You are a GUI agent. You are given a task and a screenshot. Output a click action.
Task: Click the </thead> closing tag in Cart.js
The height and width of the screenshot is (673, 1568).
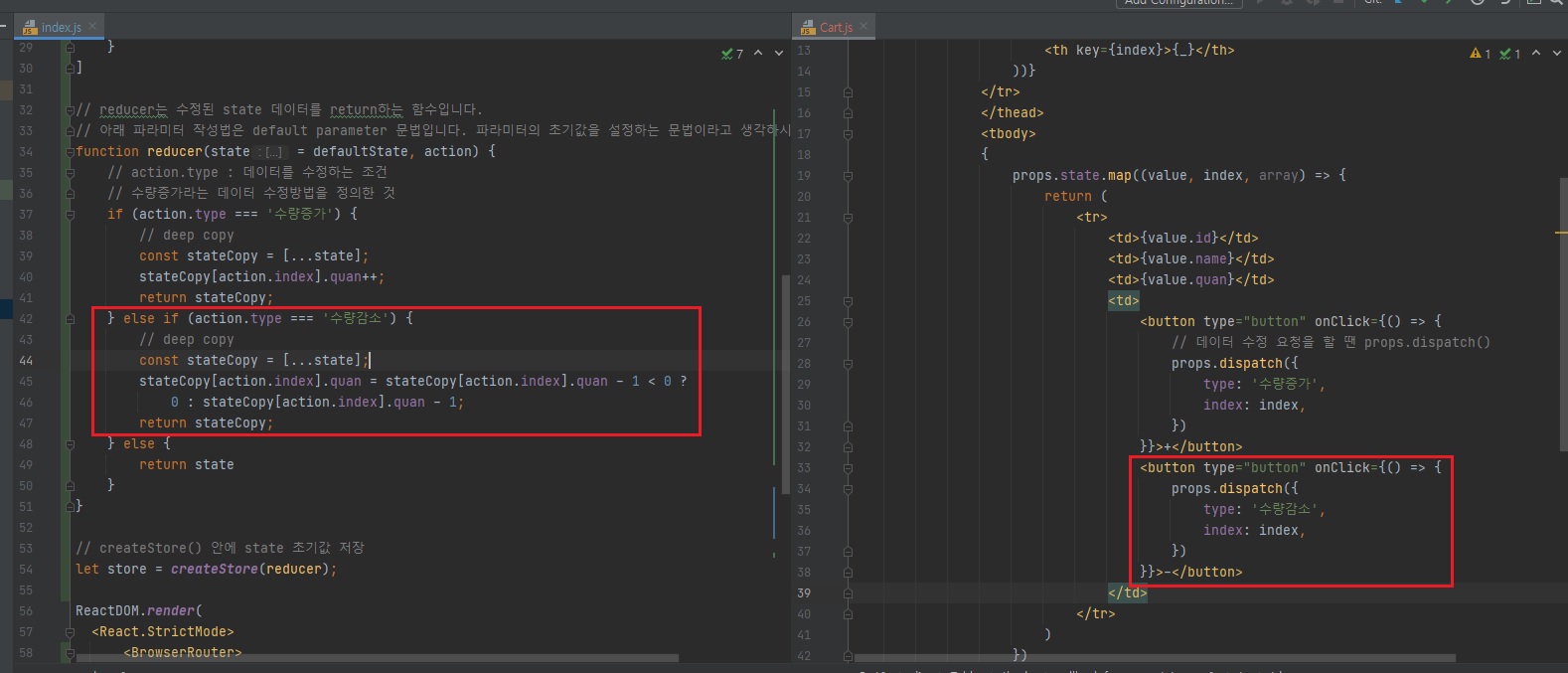pos(1013,113)
